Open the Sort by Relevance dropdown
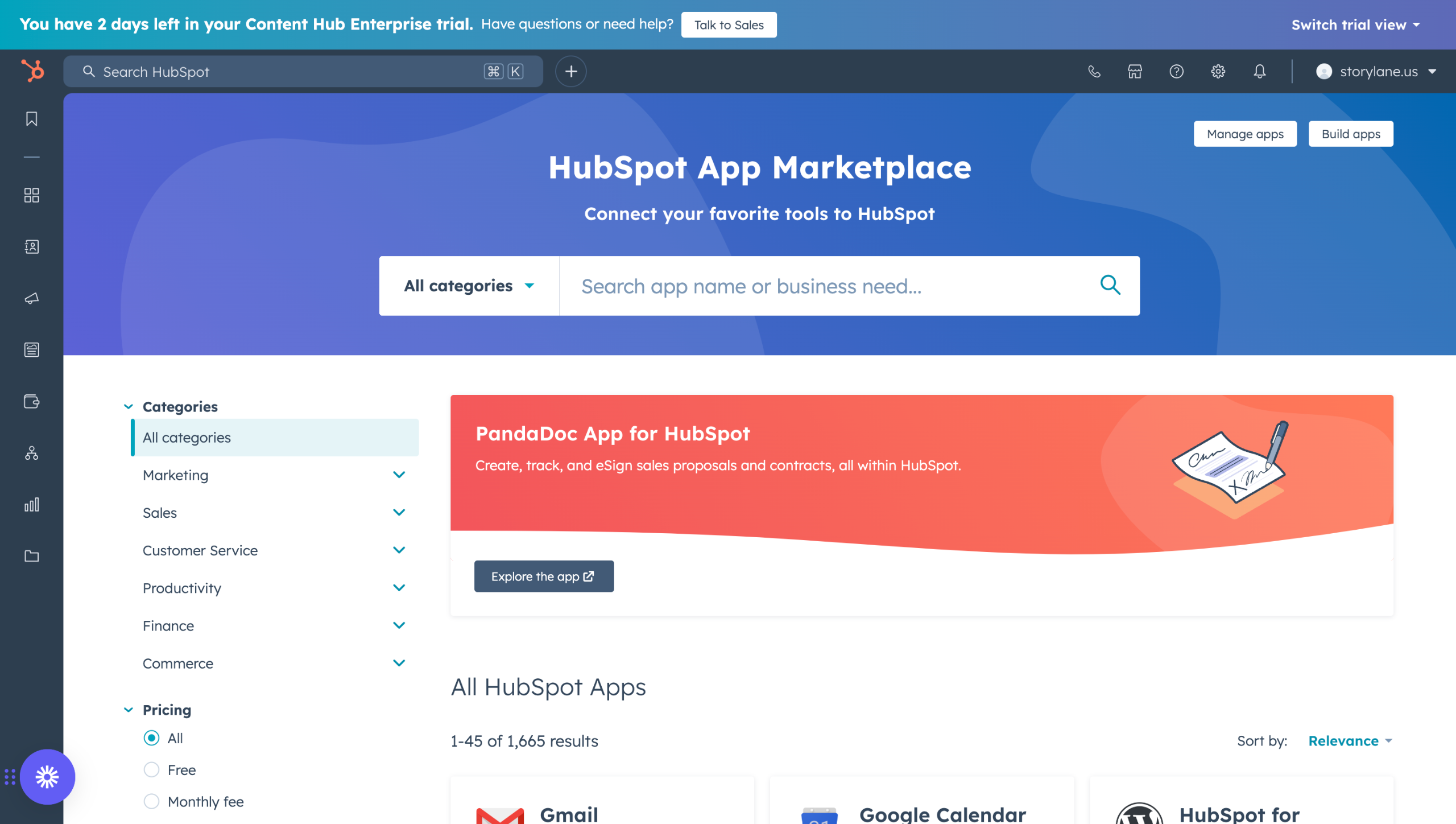The image size is (1456, 824). tap(1350, 740)
